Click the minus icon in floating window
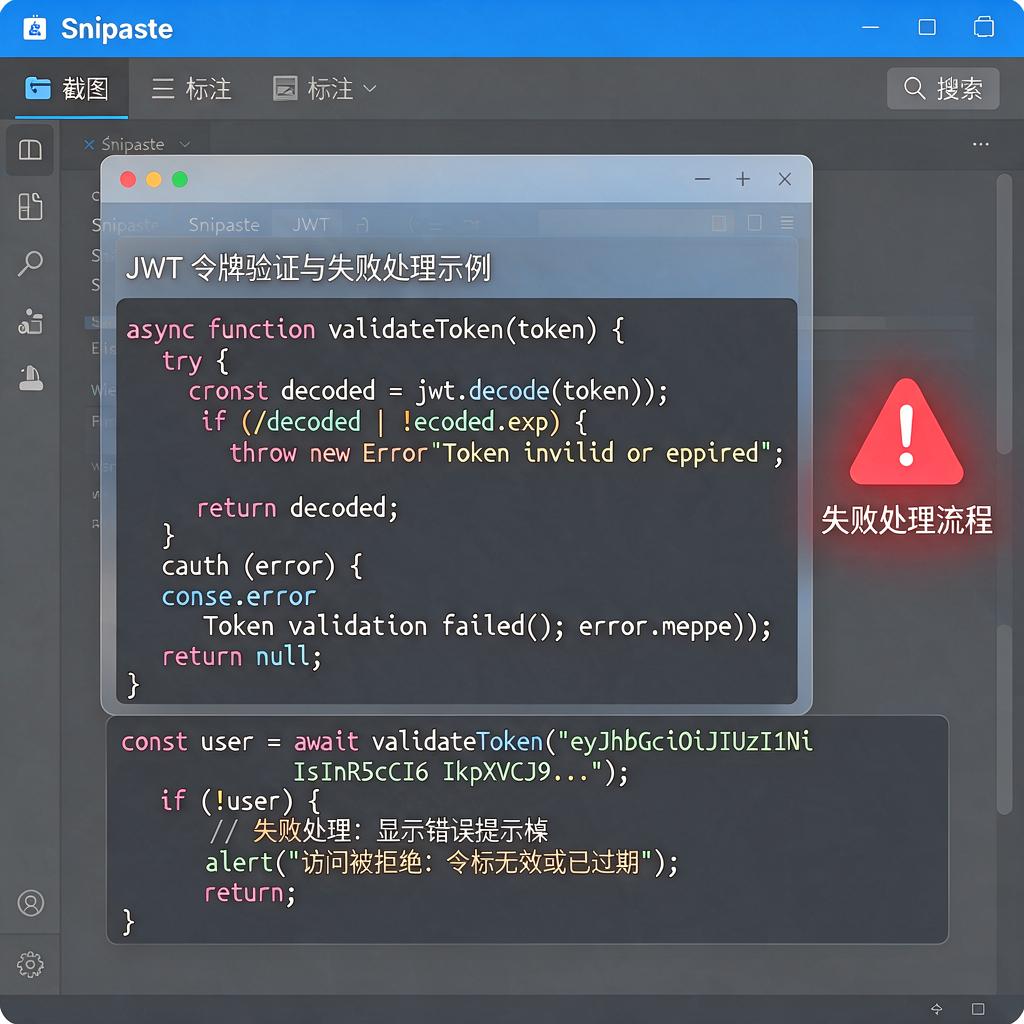 [702, 179]
